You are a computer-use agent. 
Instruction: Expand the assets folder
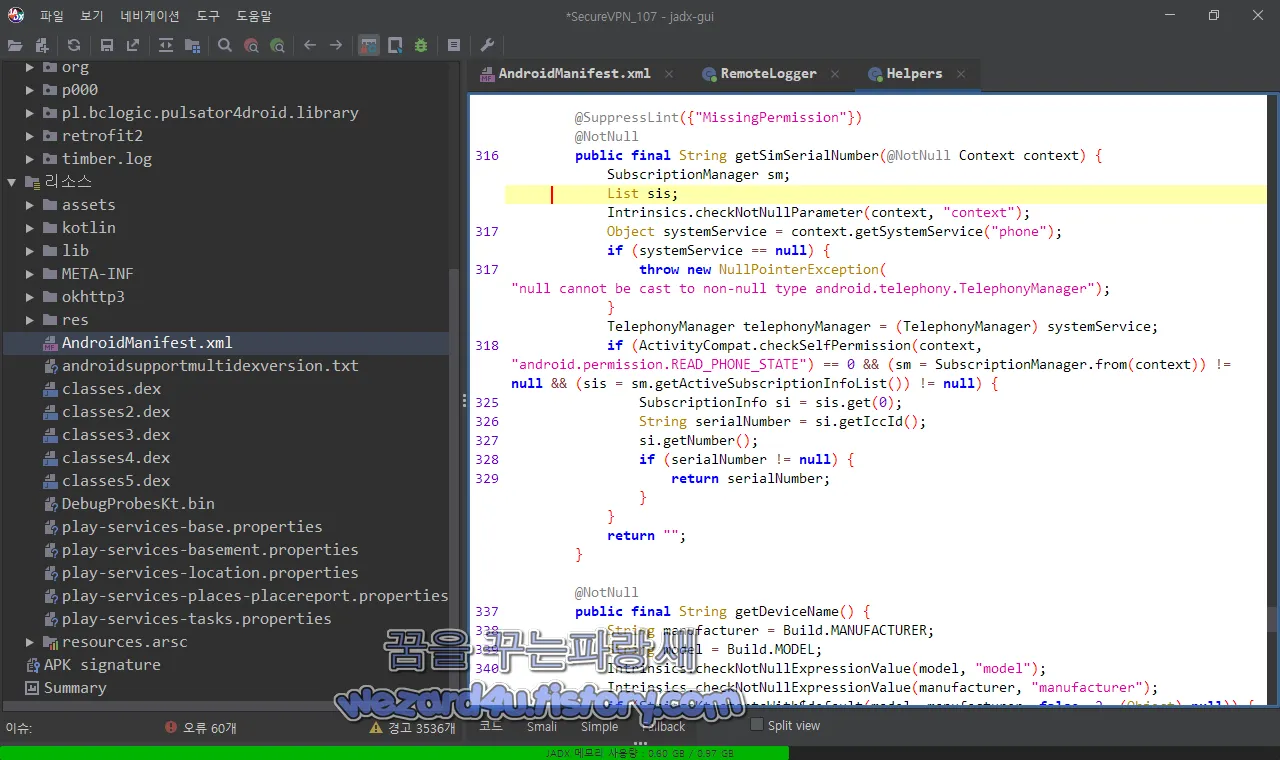tap(30, 205)
